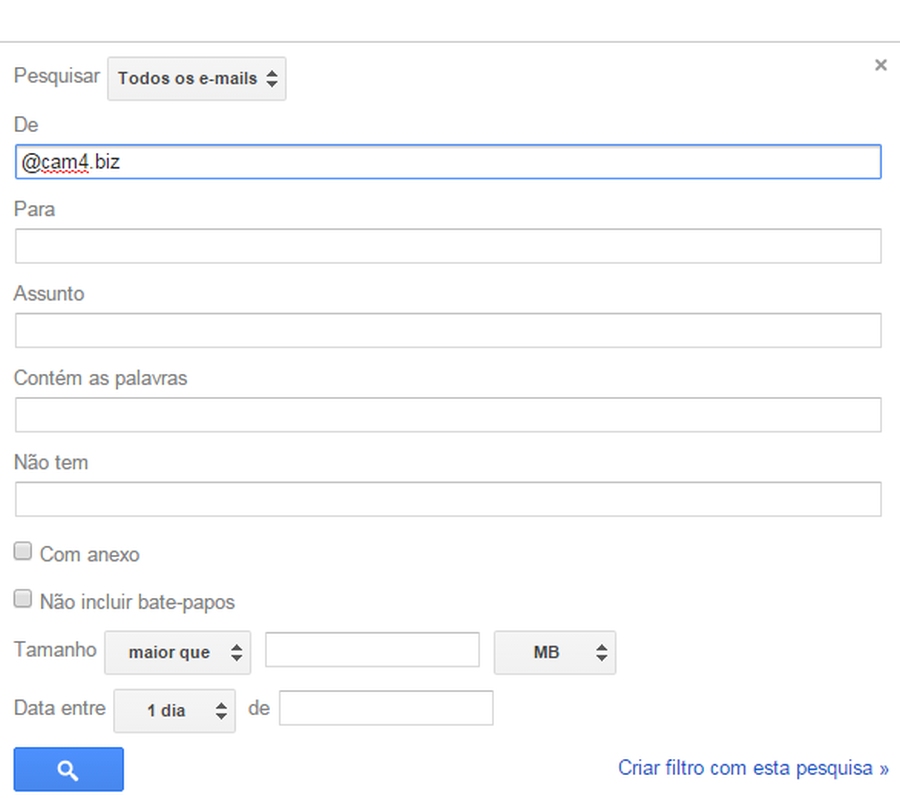Select the Assunto input field

(x=448, y=331)
